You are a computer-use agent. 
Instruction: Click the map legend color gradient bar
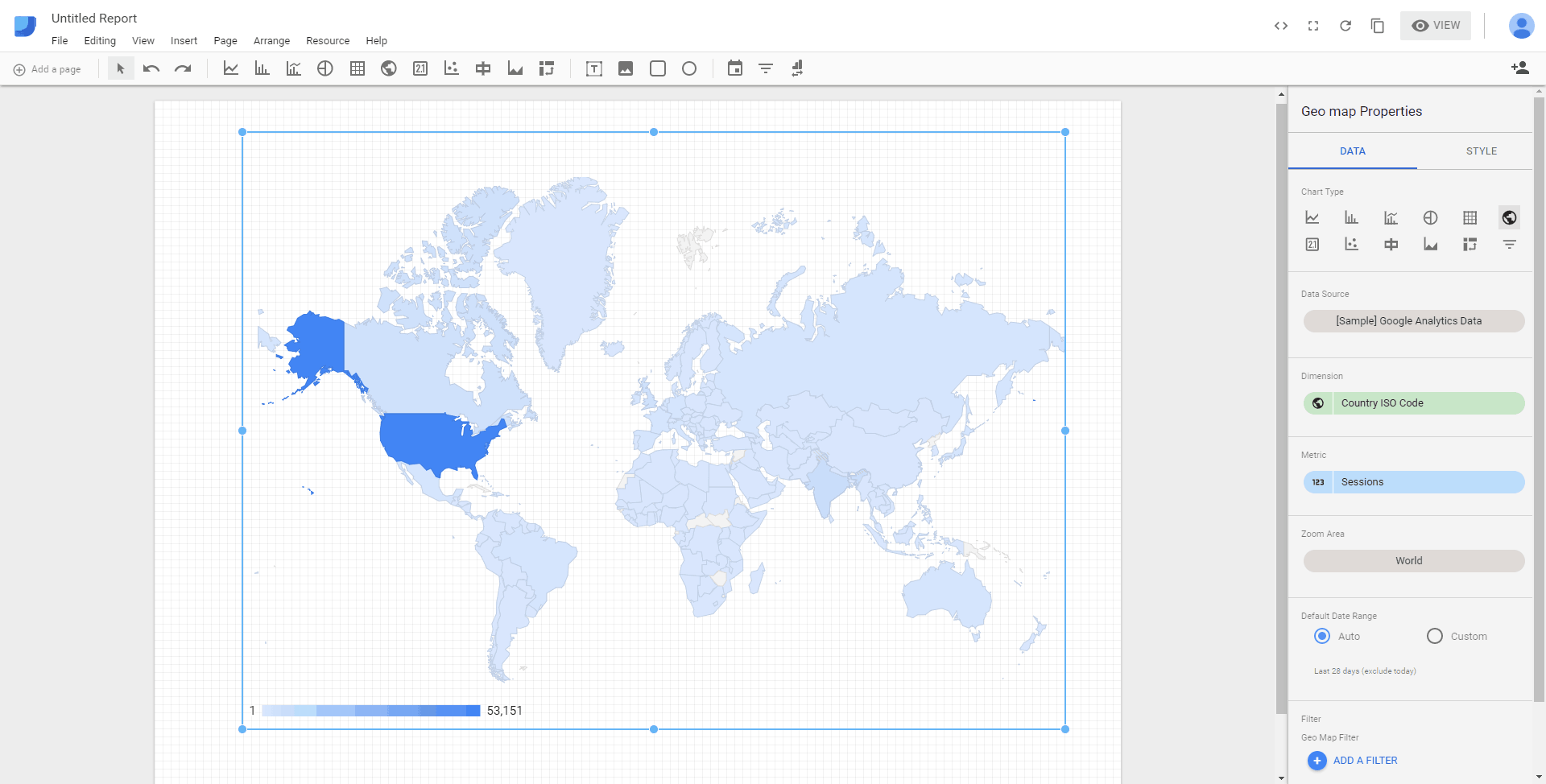[370, 710]
